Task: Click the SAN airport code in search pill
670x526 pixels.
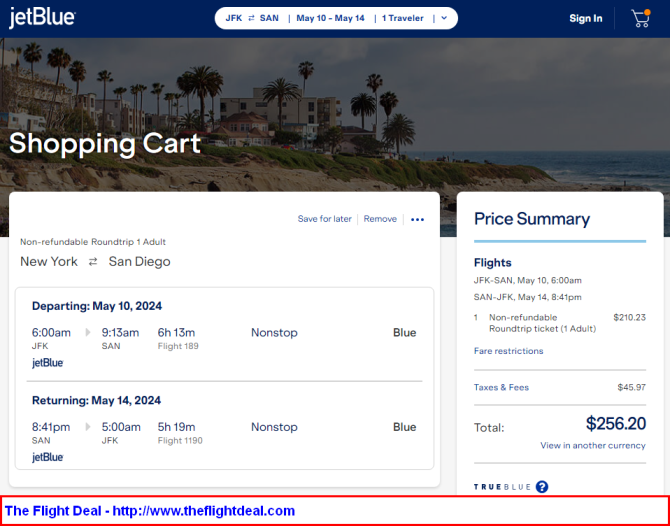Action: (x=269, y=18)
